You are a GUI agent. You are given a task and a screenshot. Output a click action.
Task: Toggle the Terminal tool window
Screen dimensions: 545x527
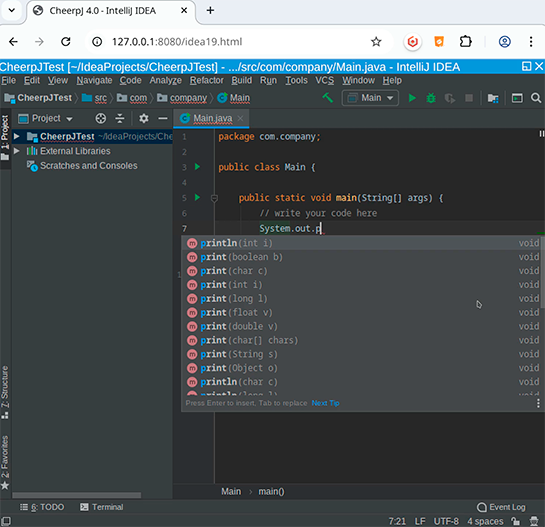[101, 507]
